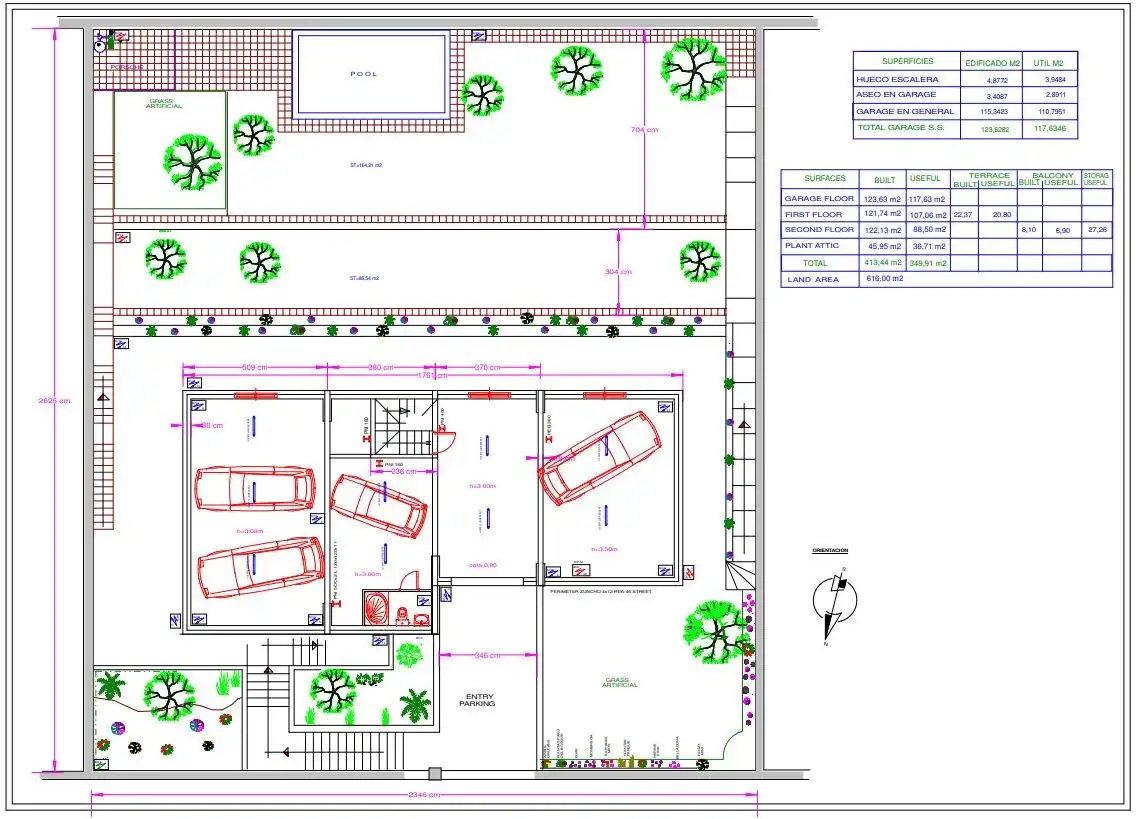The height and width of the screenshot is (819, 1141).
Task: Click the SUPERFICIES table header
Action: (907, 61)
